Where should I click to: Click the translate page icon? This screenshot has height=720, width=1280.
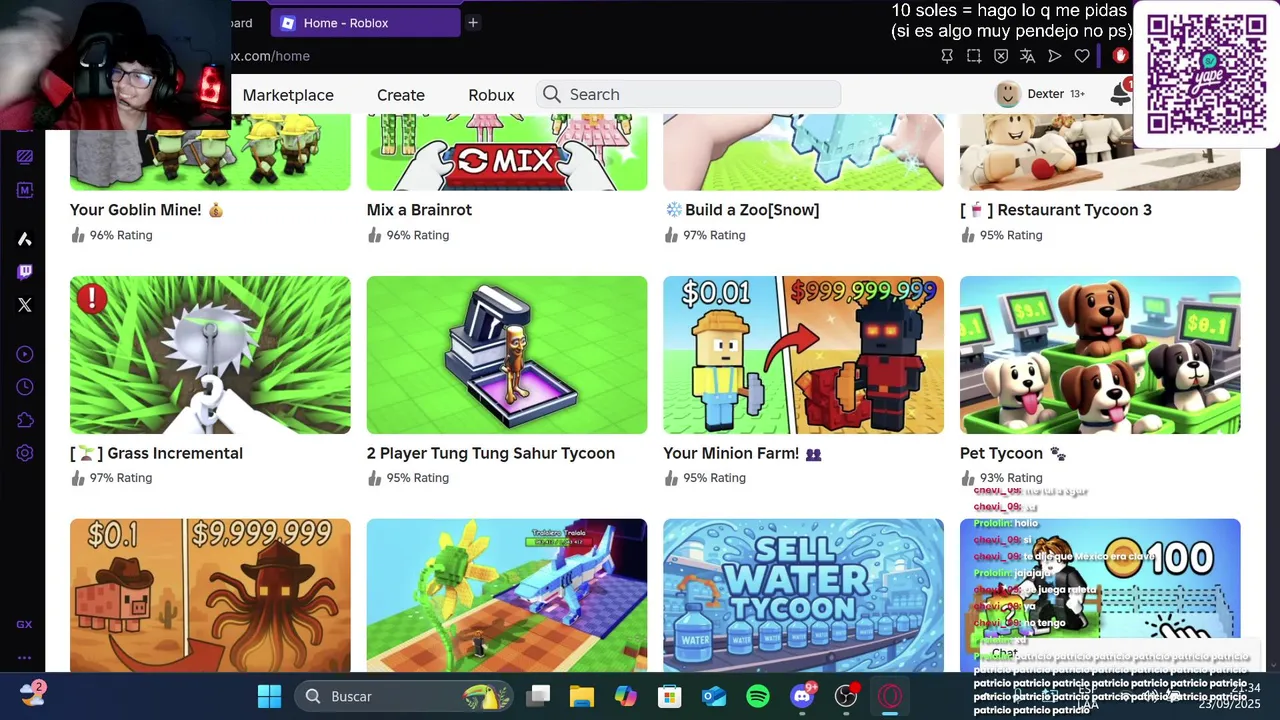click(x=1027, y=56)
